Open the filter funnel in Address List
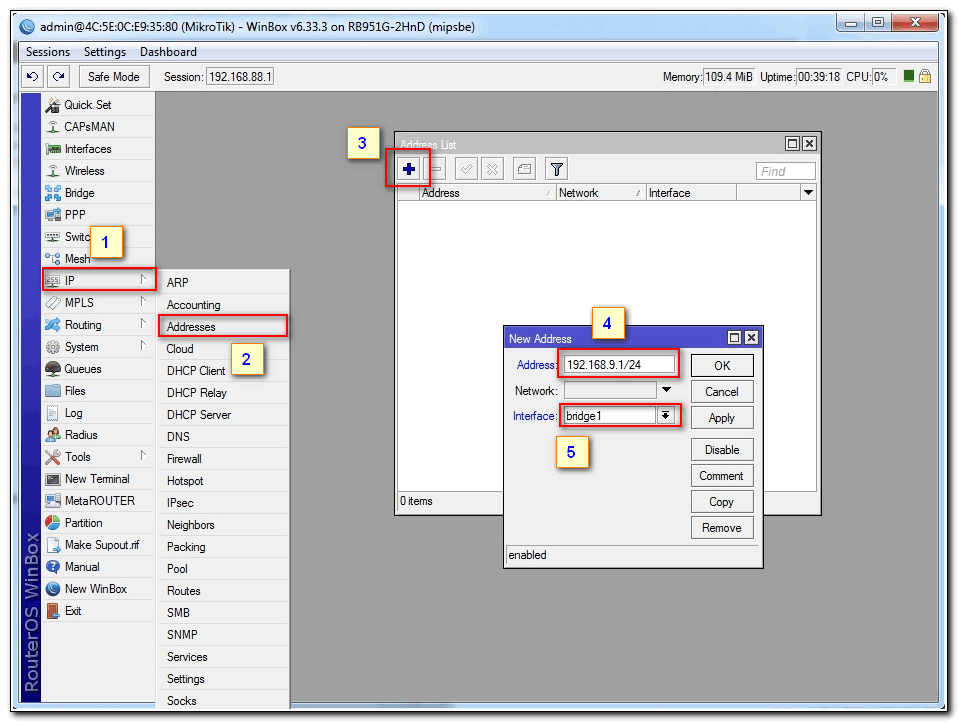 pos(557,169)
